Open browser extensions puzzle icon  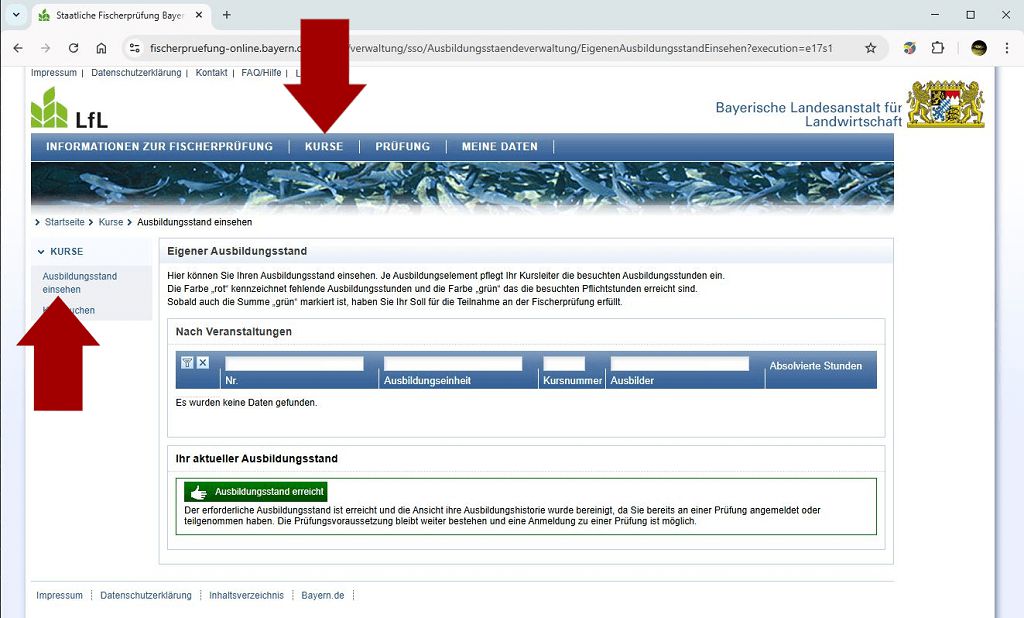coord(938,48)
